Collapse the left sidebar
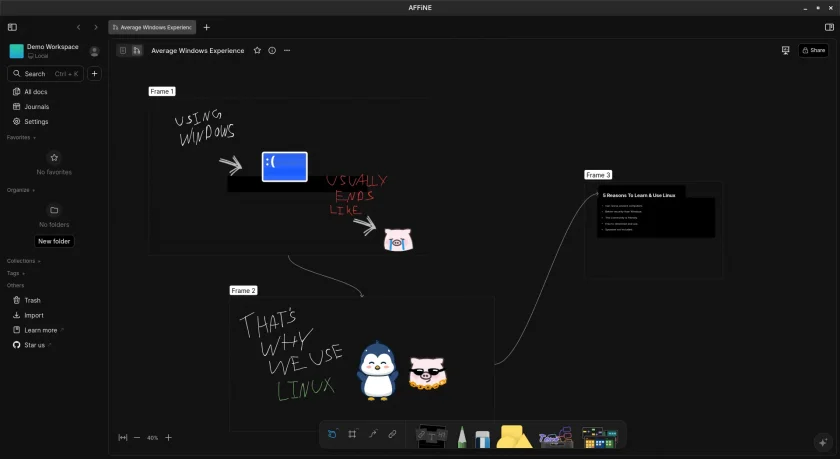Screen dimensions: 840x459 tap(12, 27)
